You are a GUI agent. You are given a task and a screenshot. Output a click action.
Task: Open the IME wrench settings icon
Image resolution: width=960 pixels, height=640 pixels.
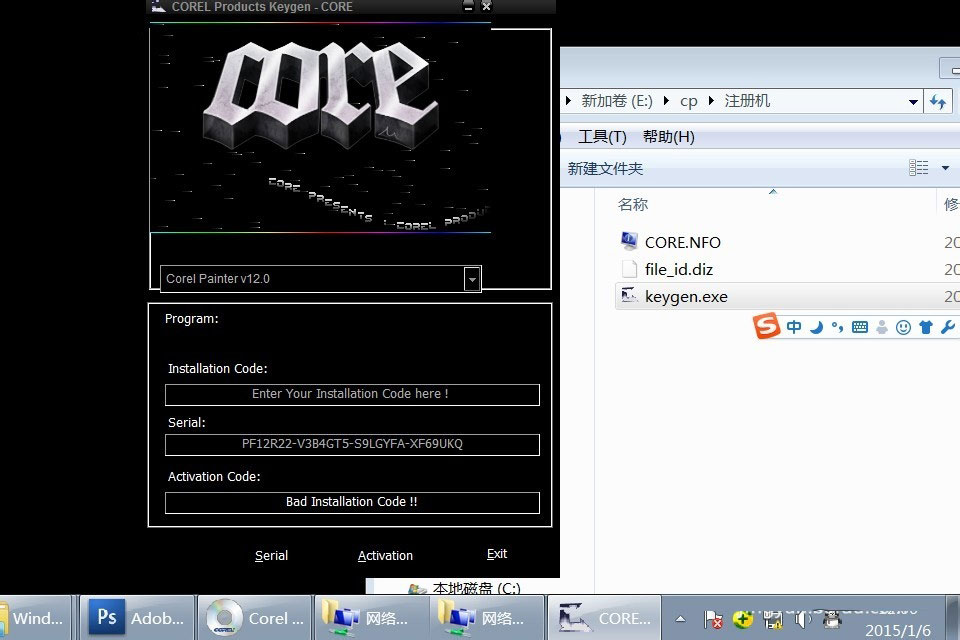coord(948,327)
